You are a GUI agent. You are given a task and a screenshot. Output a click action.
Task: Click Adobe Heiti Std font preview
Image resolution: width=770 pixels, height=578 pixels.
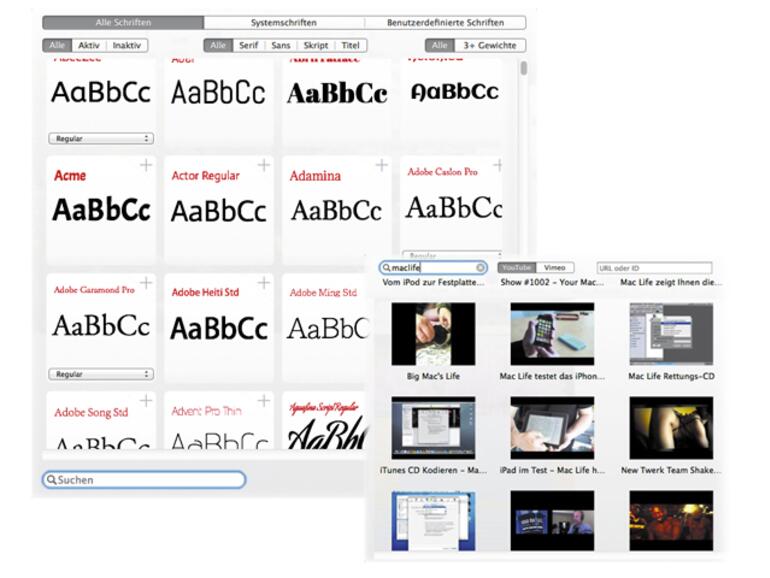click(219, 328)
